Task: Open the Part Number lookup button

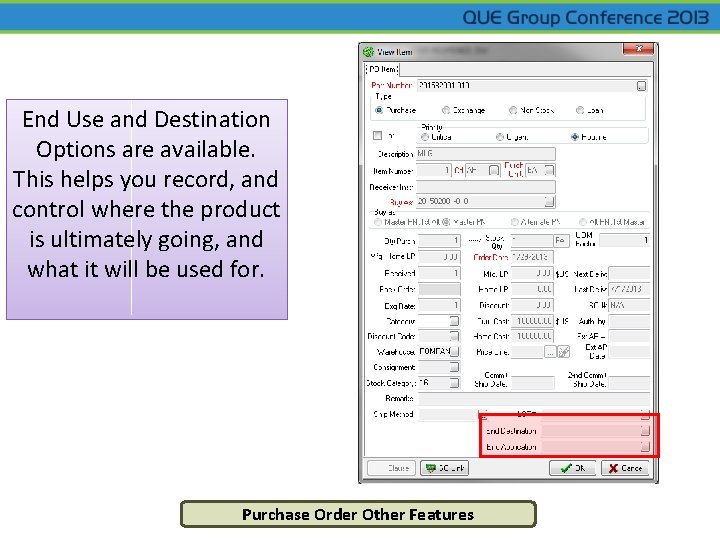Action: (641, 86)
